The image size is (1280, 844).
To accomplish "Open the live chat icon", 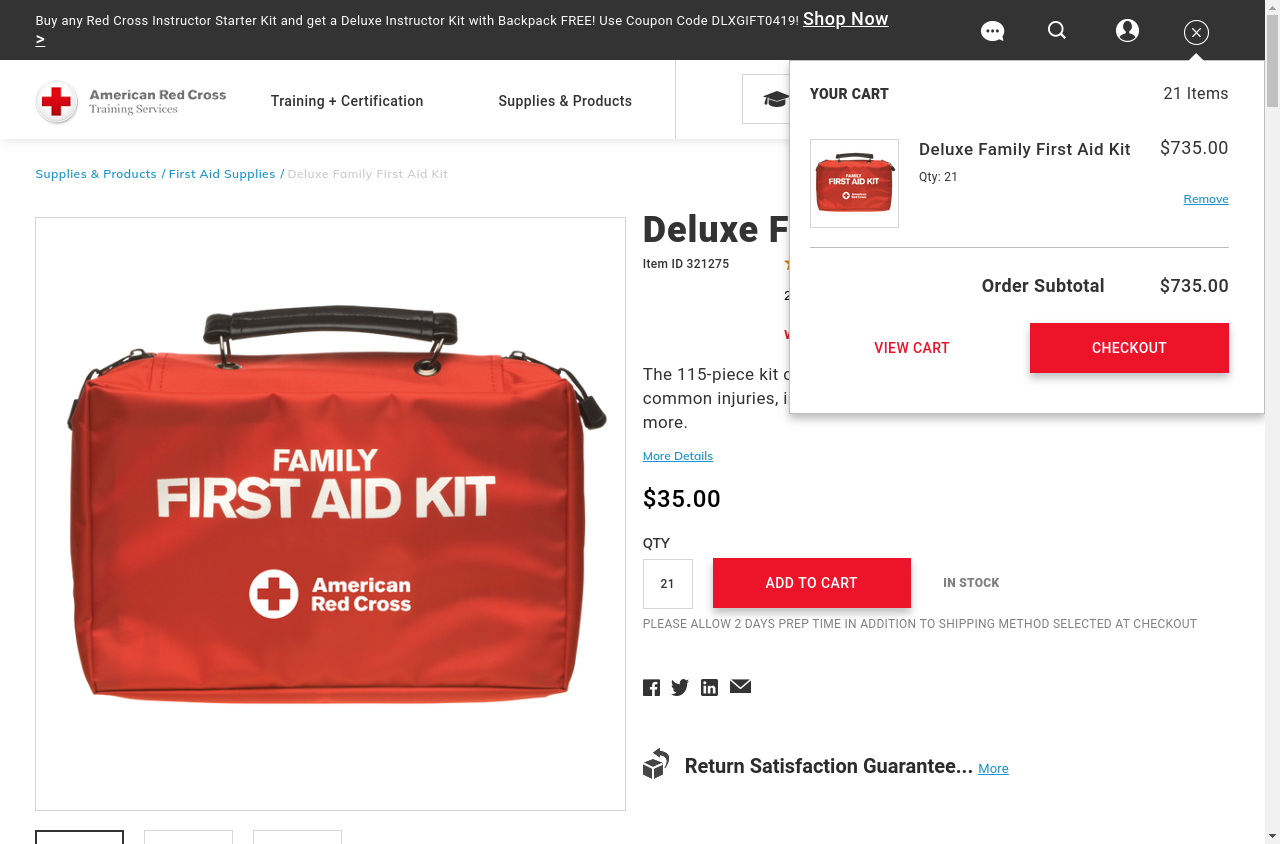I will coord(992,32).
